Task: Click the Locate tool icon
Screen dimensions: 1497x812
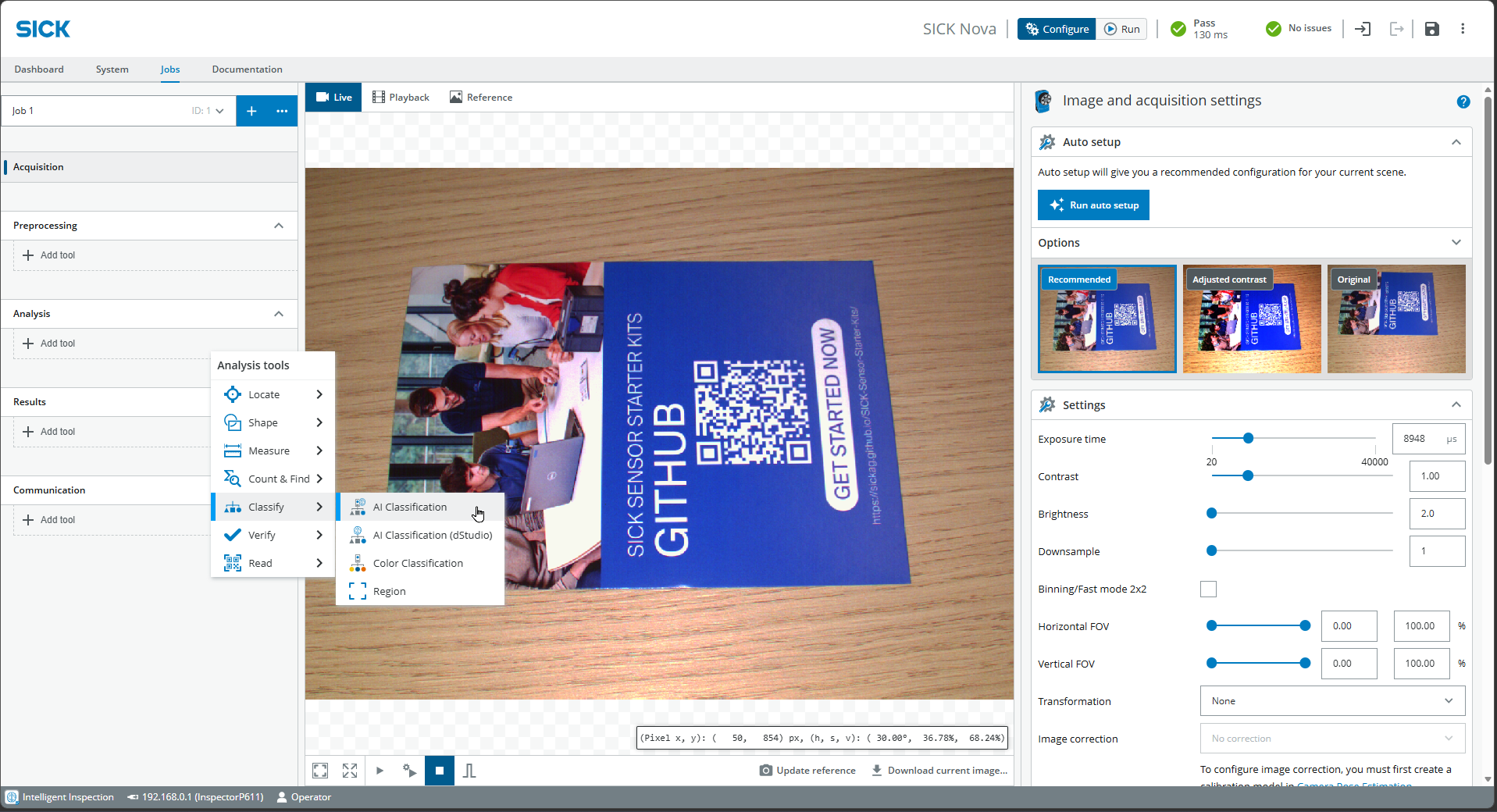Action: tap(233, 394)
